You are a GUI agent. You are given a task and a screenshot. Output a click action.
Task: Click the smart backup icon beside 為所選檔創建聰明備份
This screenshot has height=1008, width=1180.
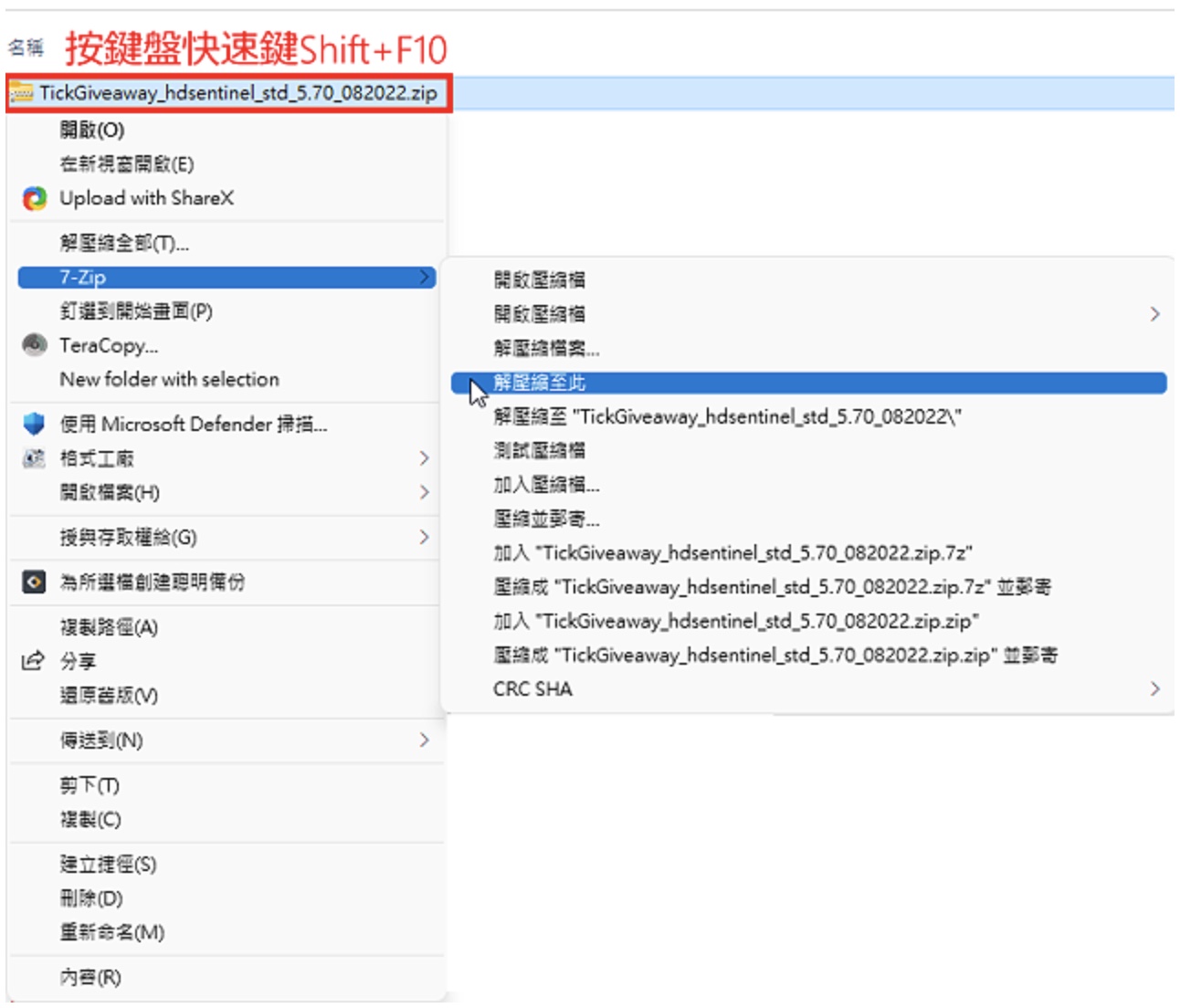(x=35, y=582)
